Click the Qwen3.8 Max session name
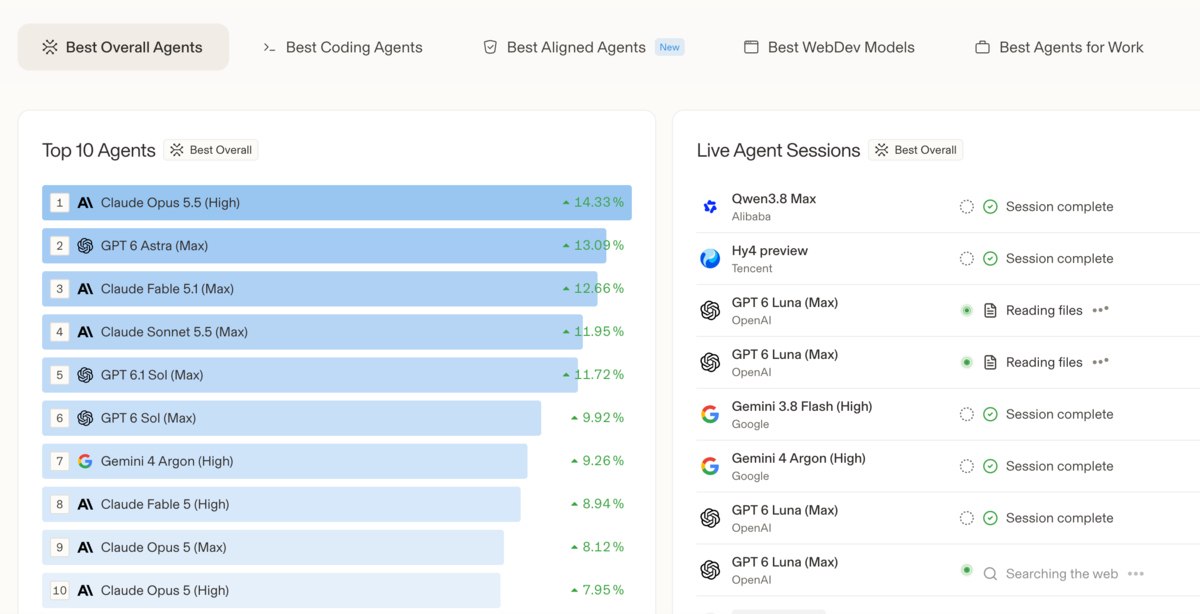1200x614 pixels. tap(774, 199)
